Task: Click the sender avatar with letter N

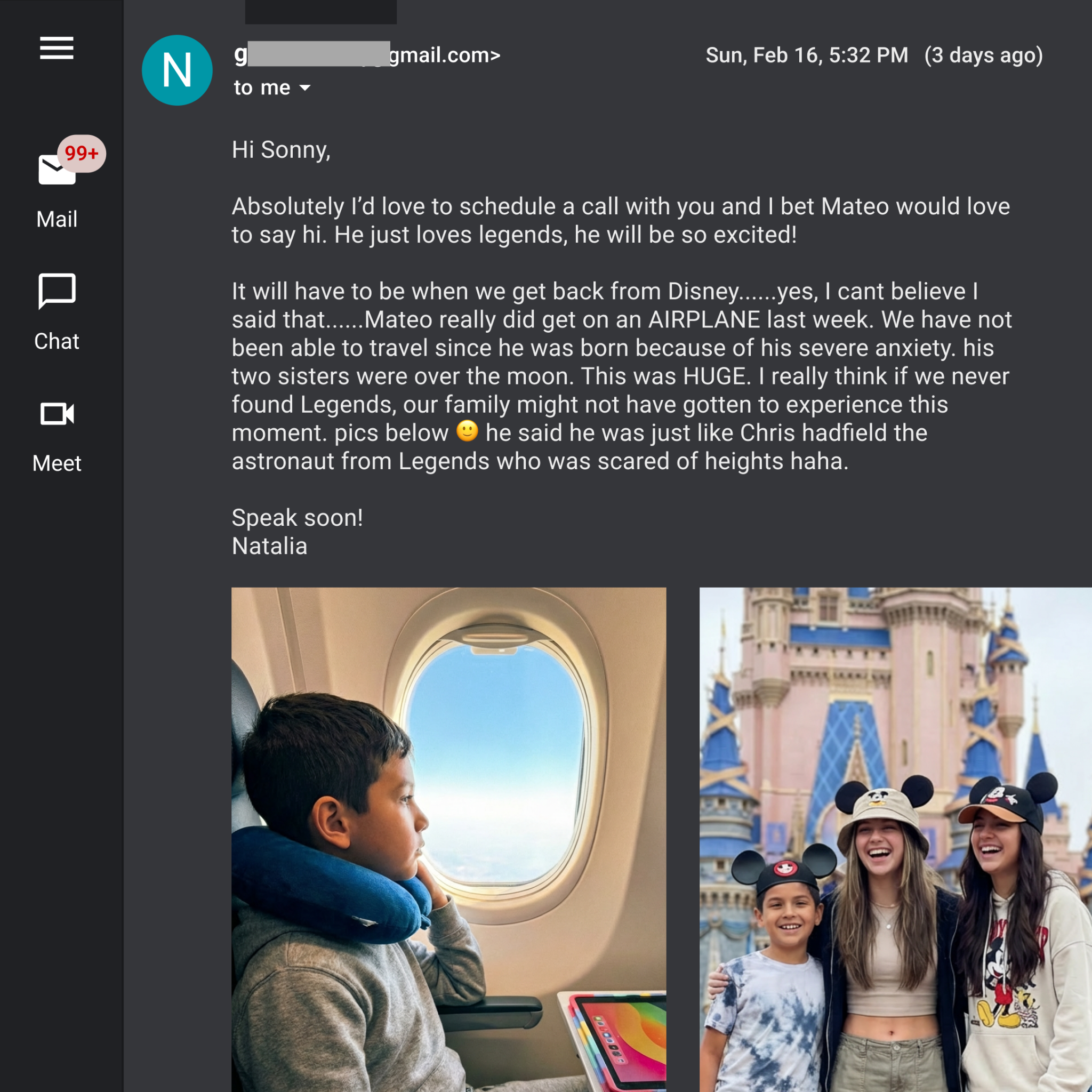Action: [x=177, y=71]
